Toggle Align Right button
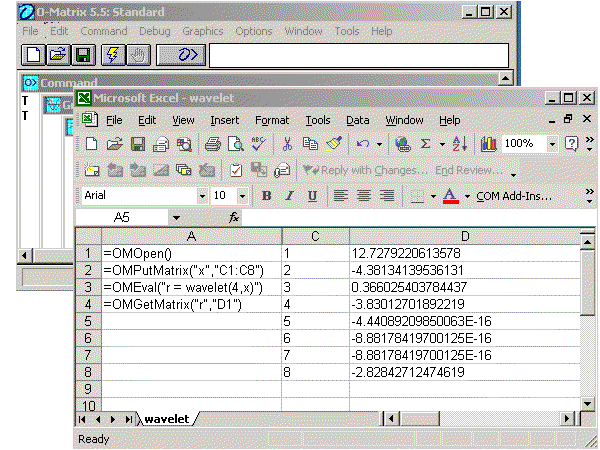This screenshot has width=600, height=450. [x=387, y=196]
